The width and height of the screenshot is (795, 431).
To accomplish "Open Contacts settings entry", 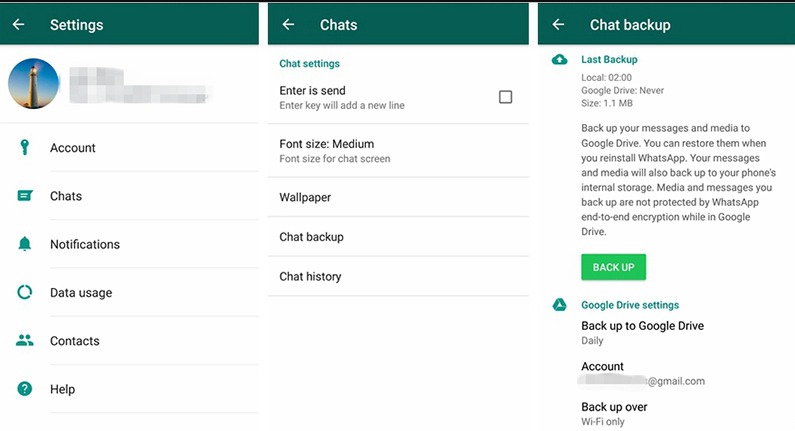I will point(129,340).
